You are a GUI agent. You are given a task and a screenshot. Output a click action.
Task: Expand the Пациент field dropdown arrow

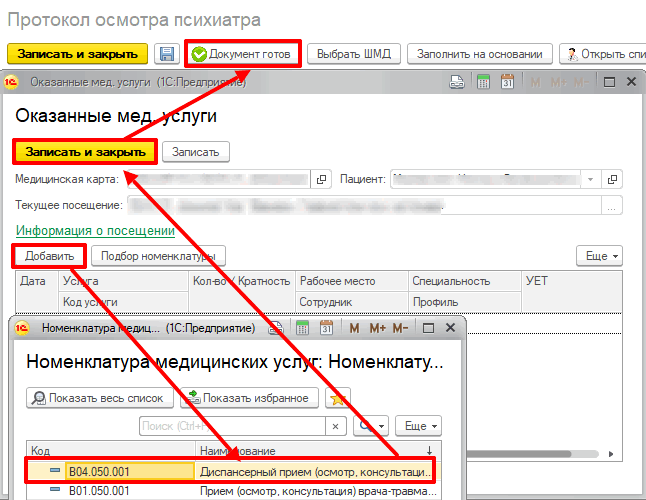pos(592,179)
